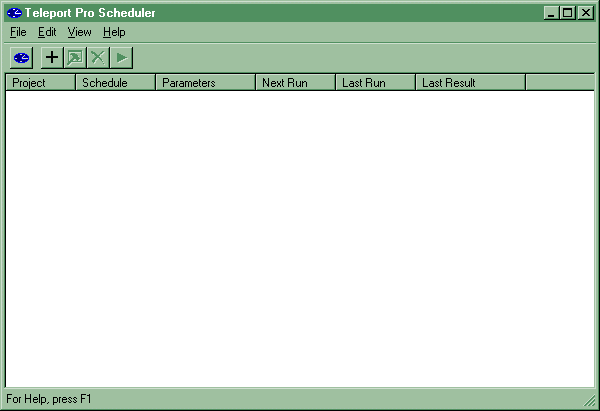This screenshot has height=411, width=600.
Task: Open the Help menu
Action: (x=114, y=32)
